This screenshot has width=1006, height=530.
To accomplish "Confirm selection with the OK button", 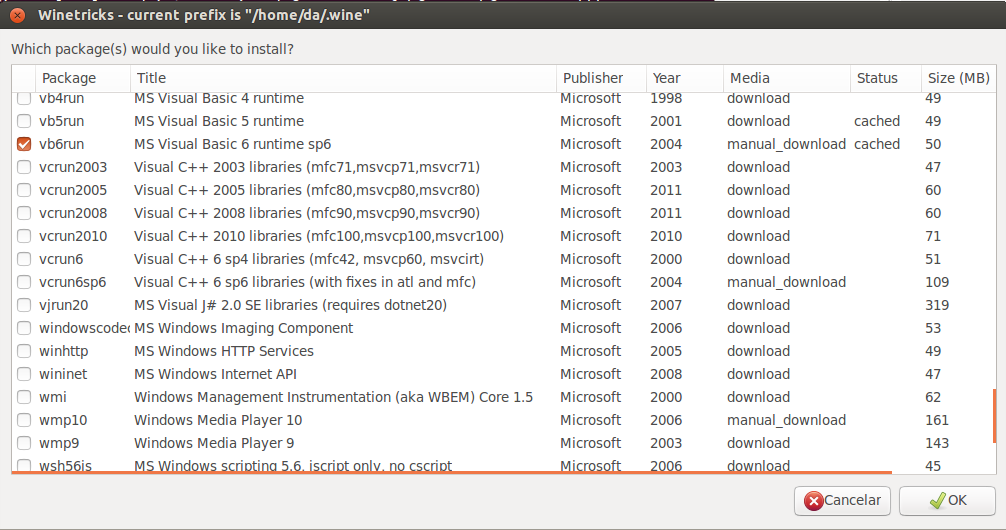I will point(947,500).
